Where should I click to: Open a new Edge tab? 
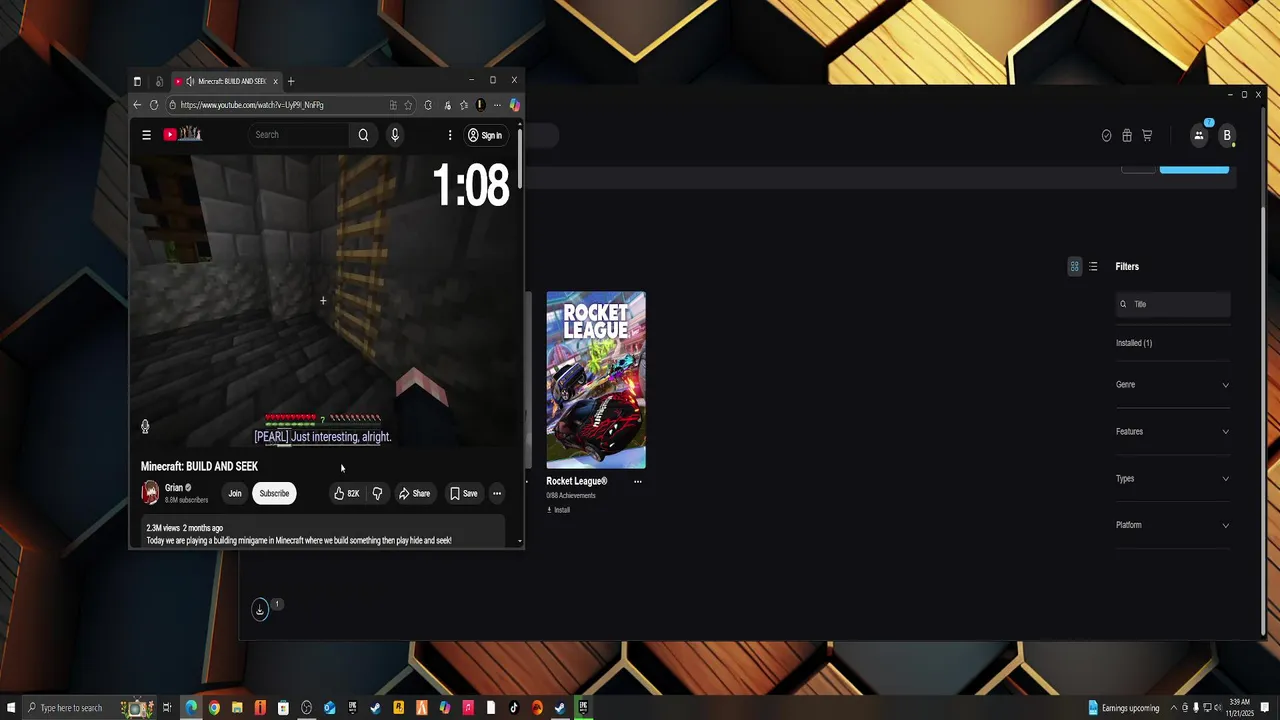point(291,81)
